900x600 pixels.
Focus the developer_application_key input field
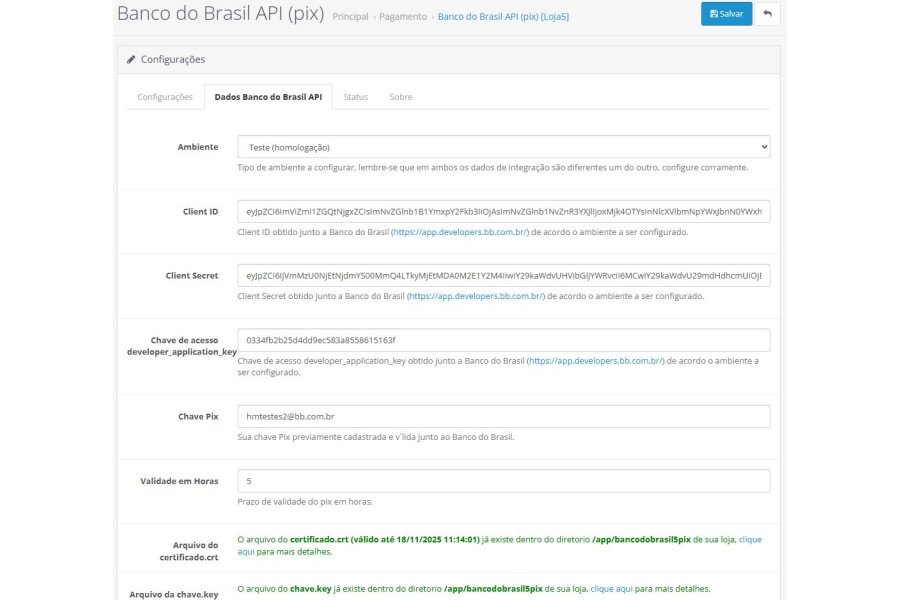coord(503,340)
